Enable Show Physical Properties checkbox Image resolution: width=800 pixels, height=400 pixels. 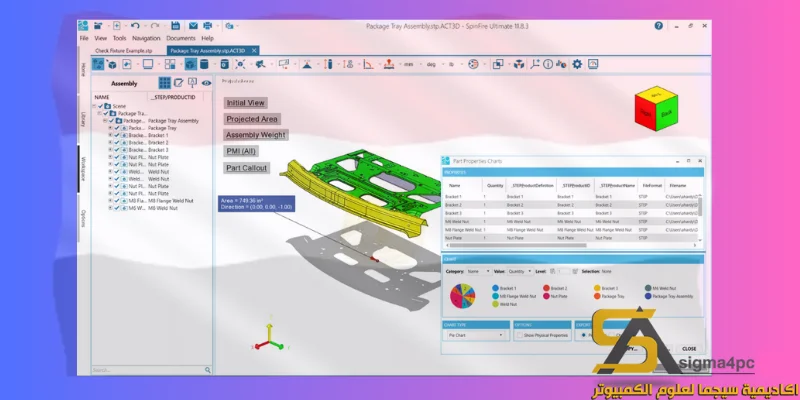[519, 335]
